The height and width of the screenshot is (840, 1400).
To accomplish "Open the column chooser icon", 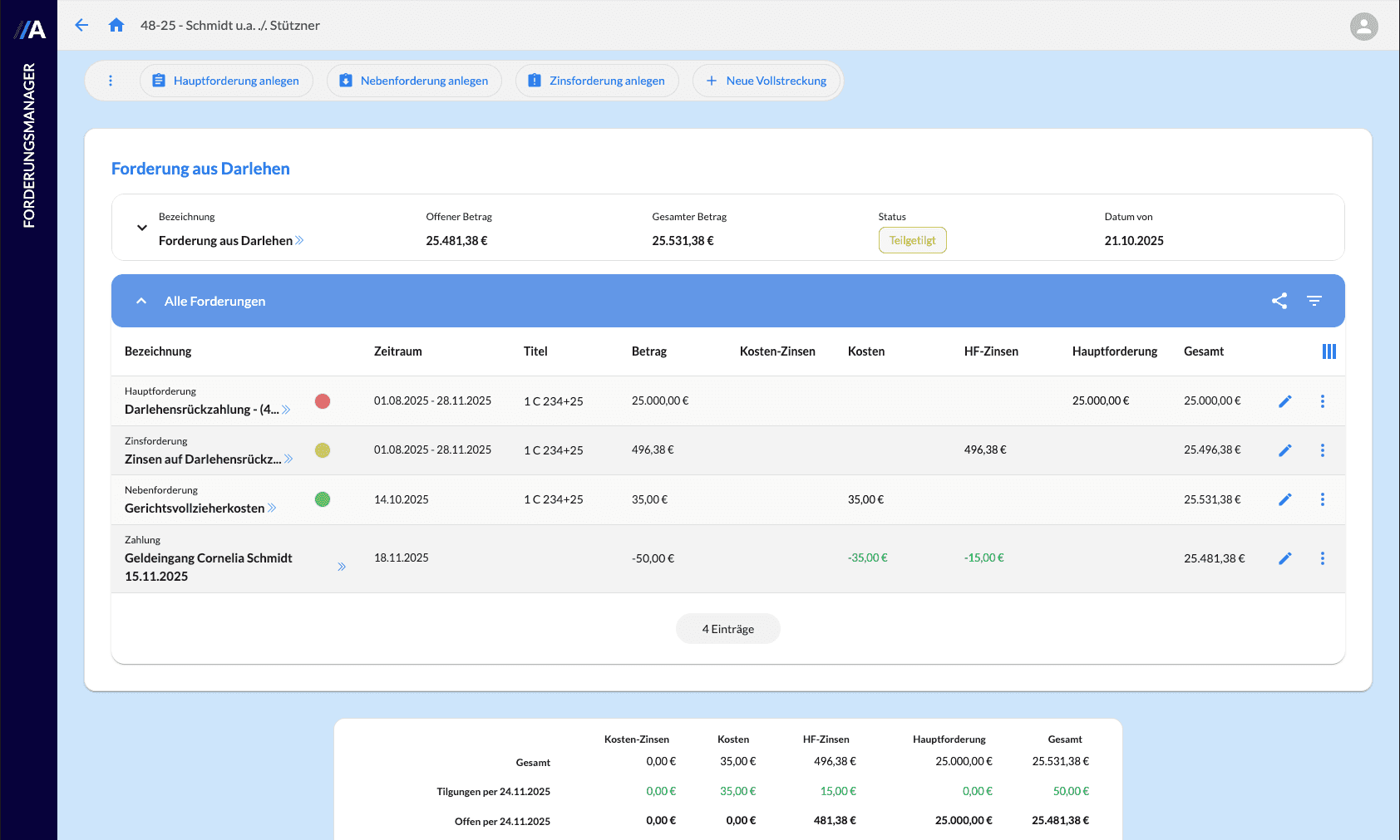I will tap(1329, 351).
